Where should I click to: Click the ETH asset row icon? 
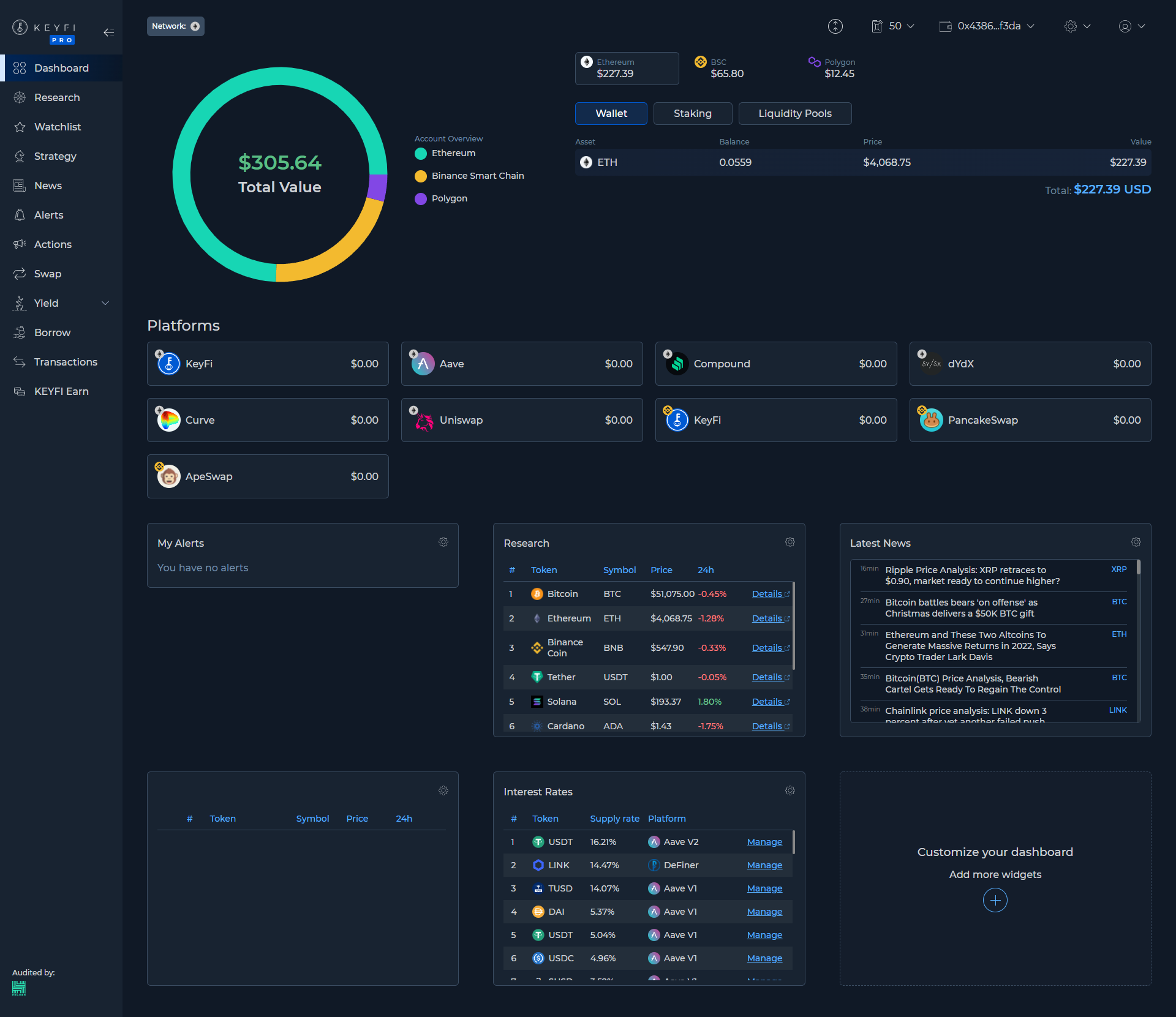click(586, 162)
